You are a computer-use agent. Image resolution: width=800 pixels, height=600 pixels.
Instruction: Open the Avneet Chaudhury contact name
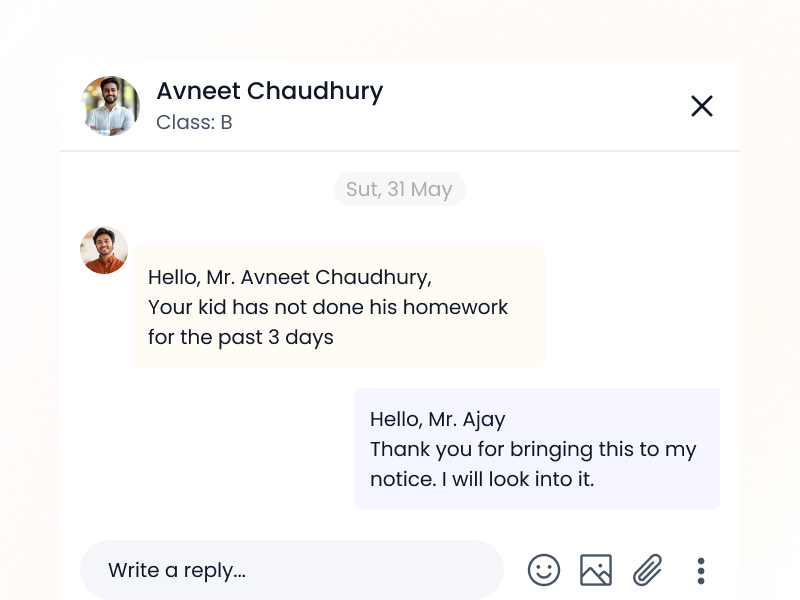269,91
